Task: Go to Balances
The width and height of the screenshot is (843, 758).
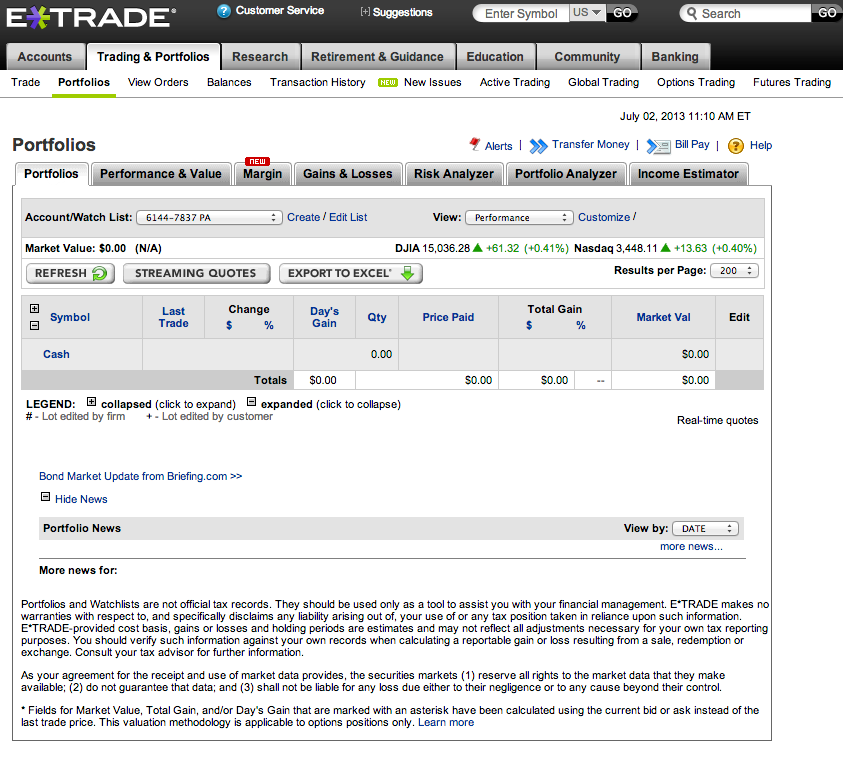Action: 230,83
